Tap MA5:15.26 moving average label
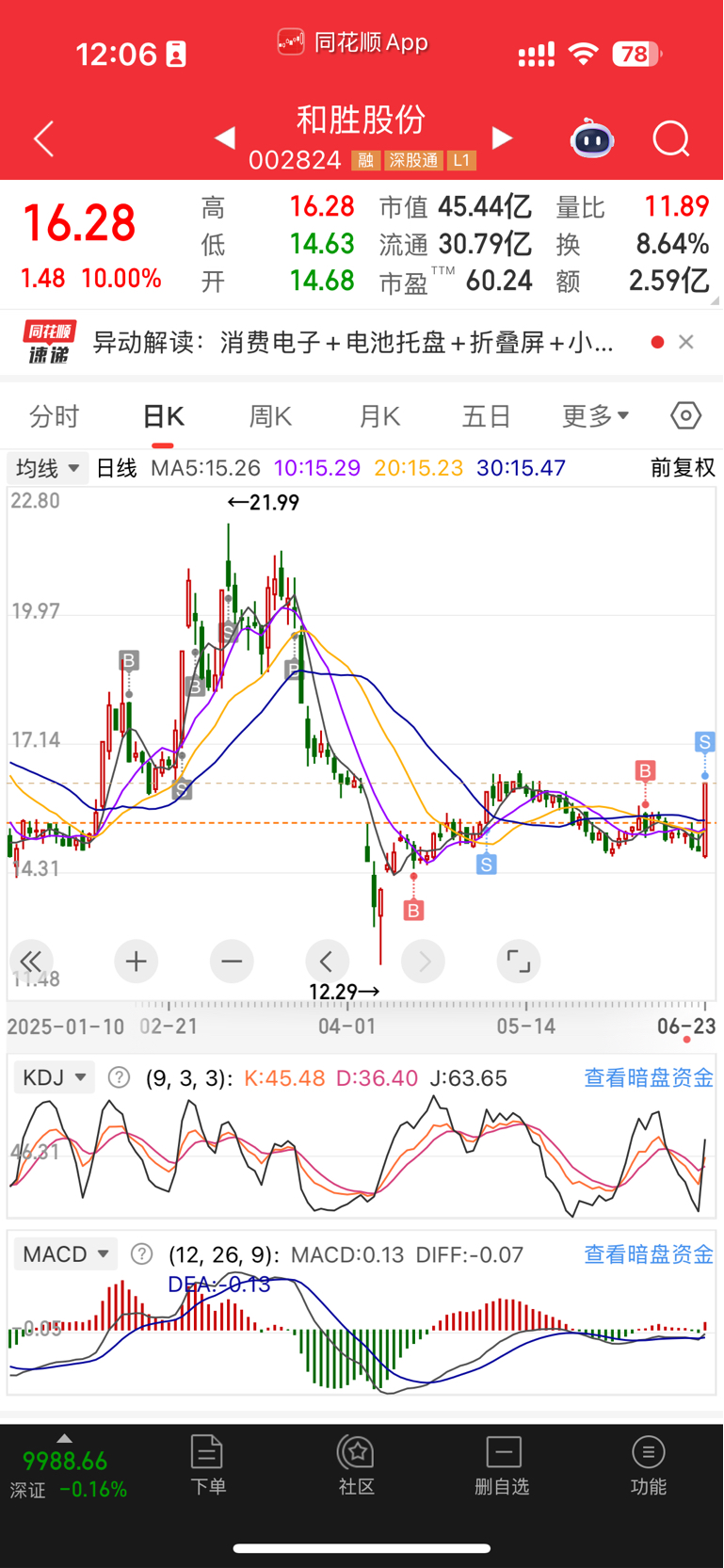Image resolution: width=724 pixels, height=1568 pixels. (205, 468)
